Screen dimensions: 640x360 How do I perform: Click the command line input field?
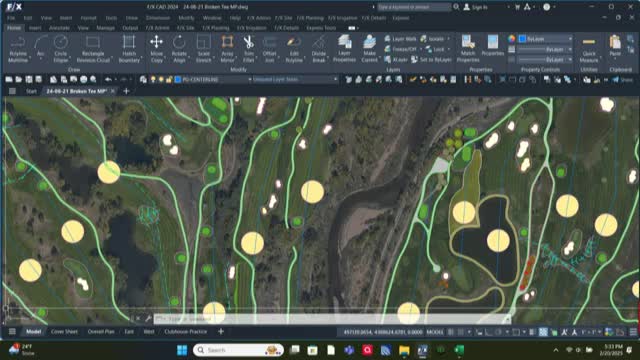pos(331,318)
